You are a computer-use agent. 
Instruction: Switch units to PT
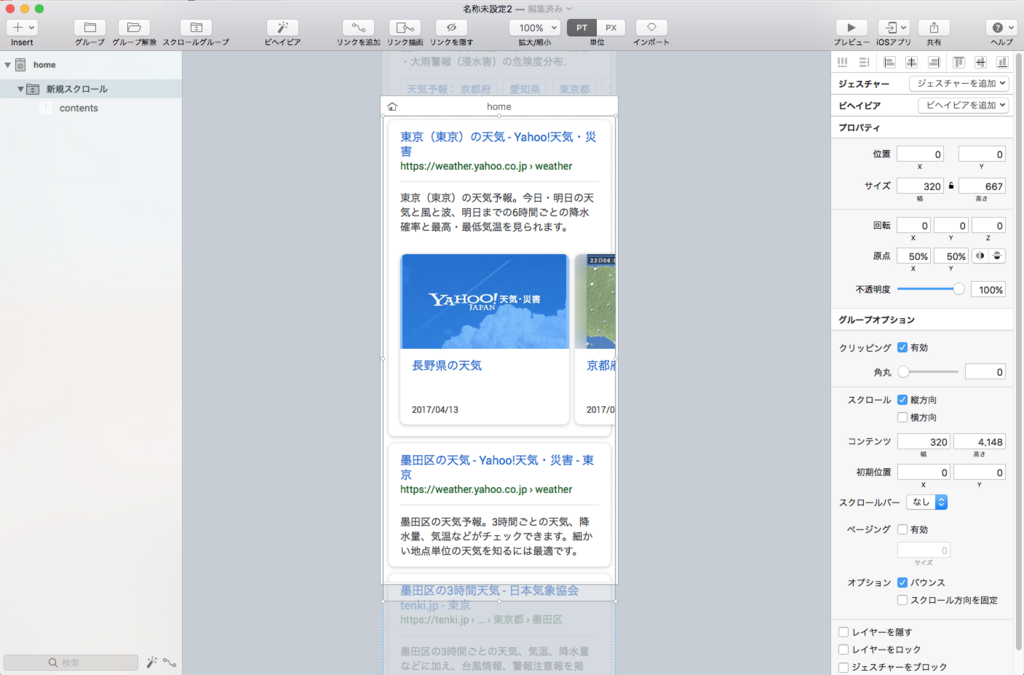(582, 27)
